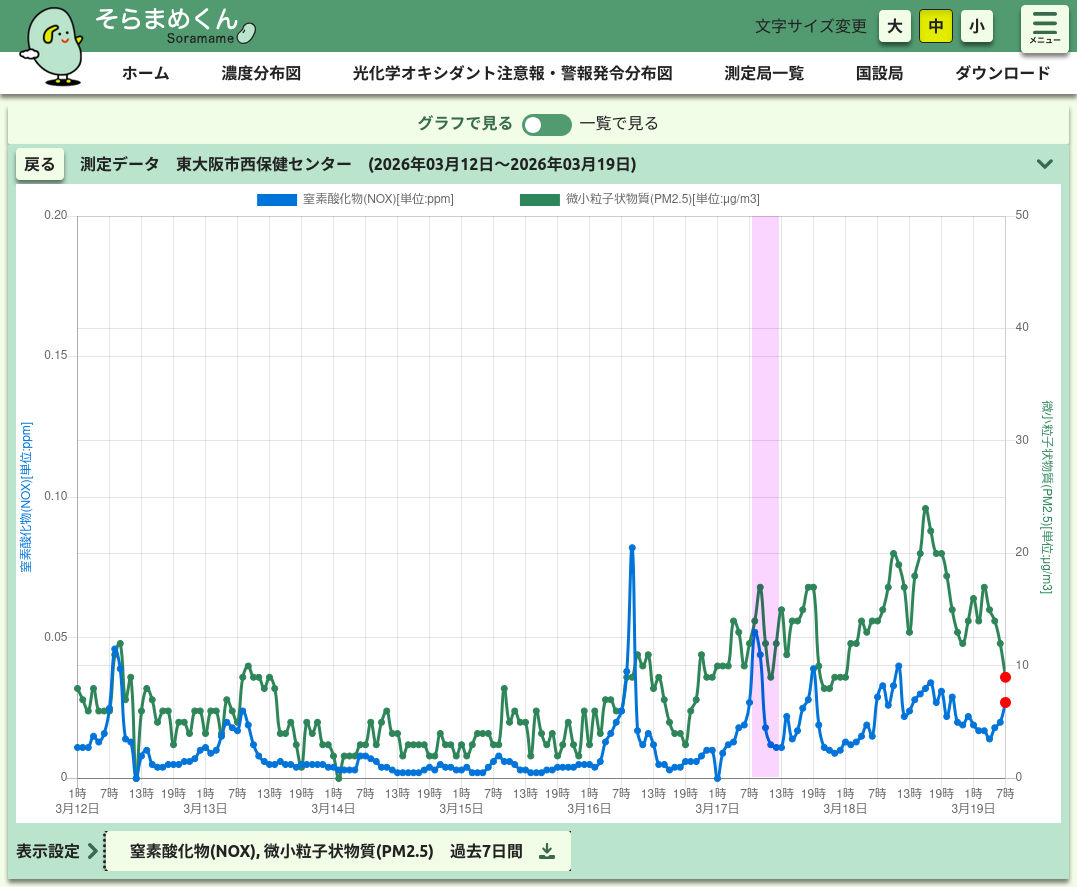
Task: Go to the ホーム menu item
Action: [x=145, y=73]
